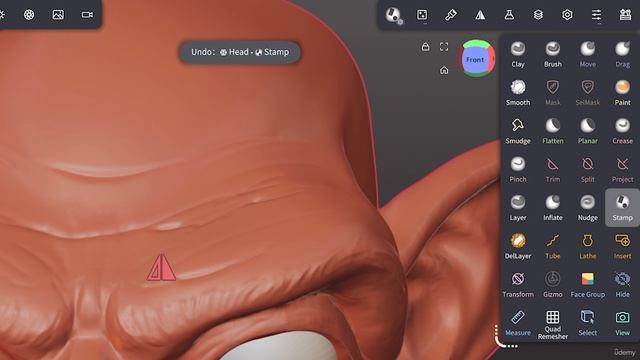This screenshot has height=360, width=640.
Task: Select the View camera tool
Action: (x=622, y=323)
